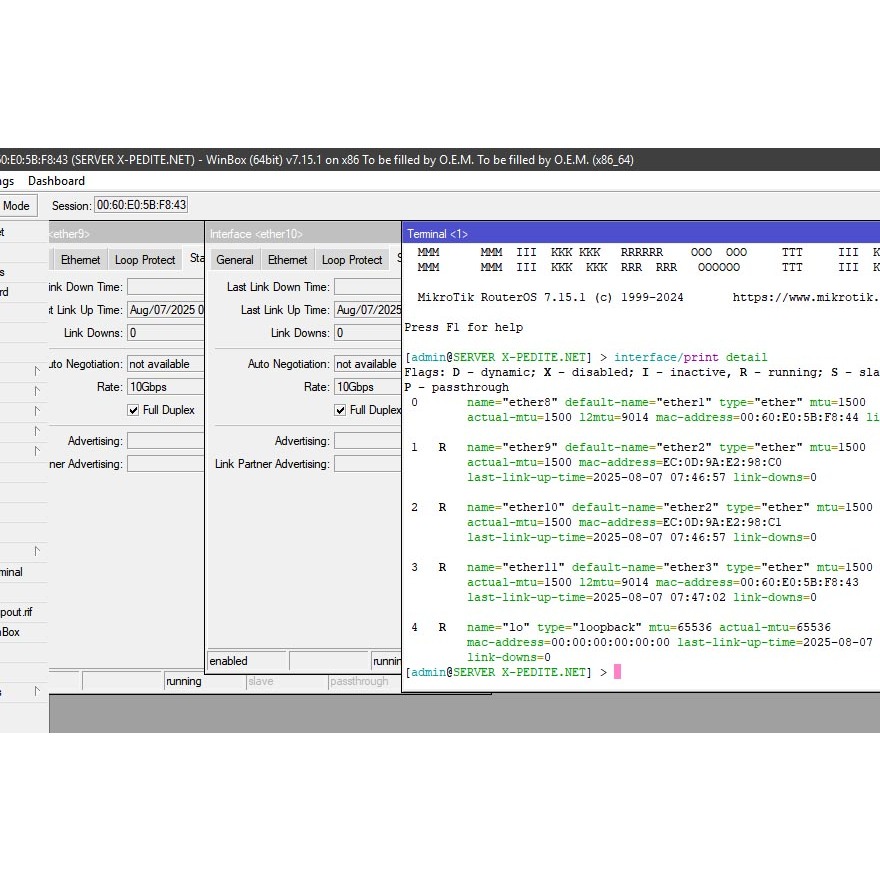Expand the bottommost sidebar submenu arrow
The width and height of the screenshot is (880, 880).
[38, 691]
